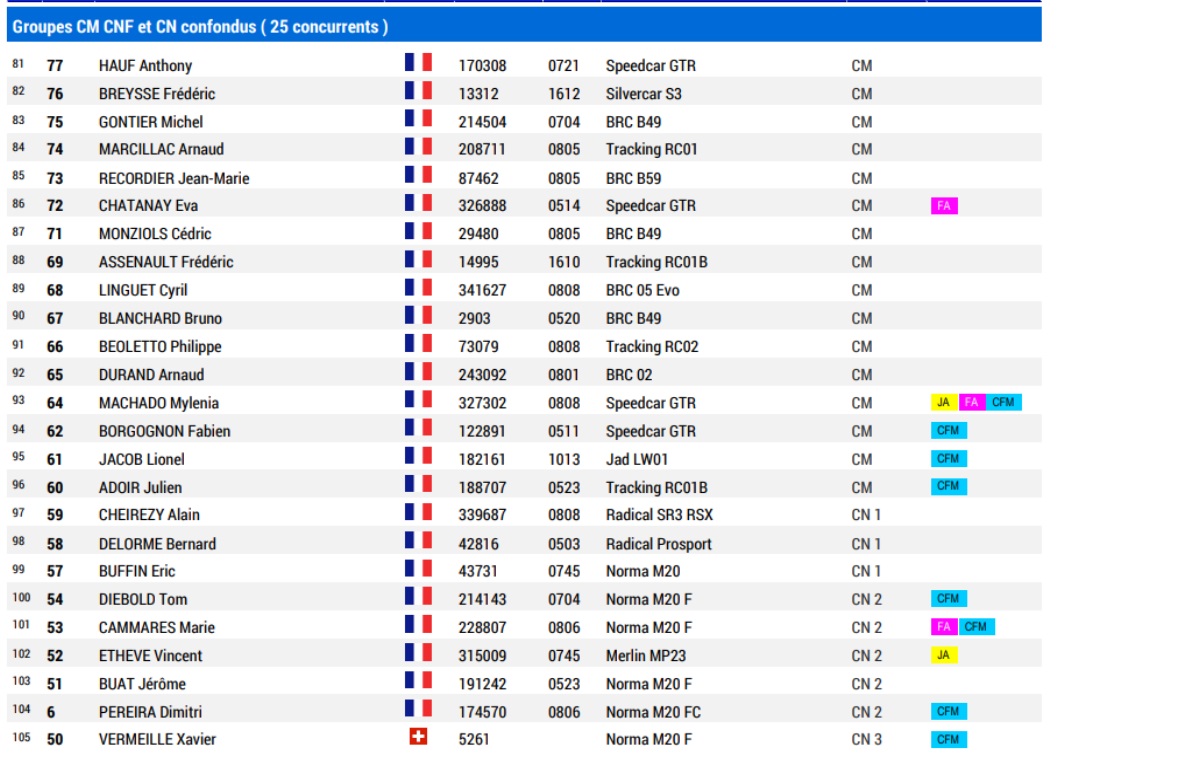Click the name RECORDIER Jean-Marie
Image resolution: width=1188 pixels, height=767 pixels.
tap(174, 179)
